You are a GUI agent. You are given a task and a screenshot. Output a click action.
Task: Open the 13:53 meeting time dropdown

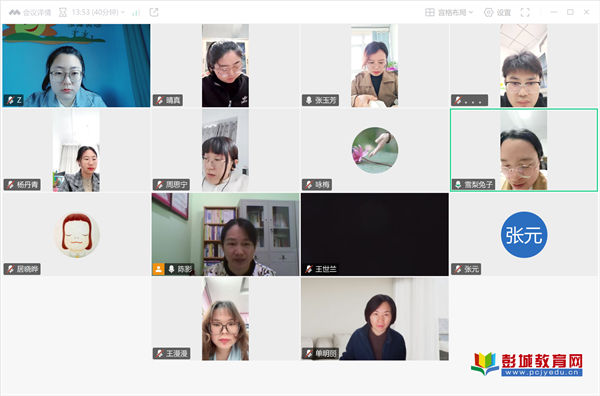(x=95, y=13)
